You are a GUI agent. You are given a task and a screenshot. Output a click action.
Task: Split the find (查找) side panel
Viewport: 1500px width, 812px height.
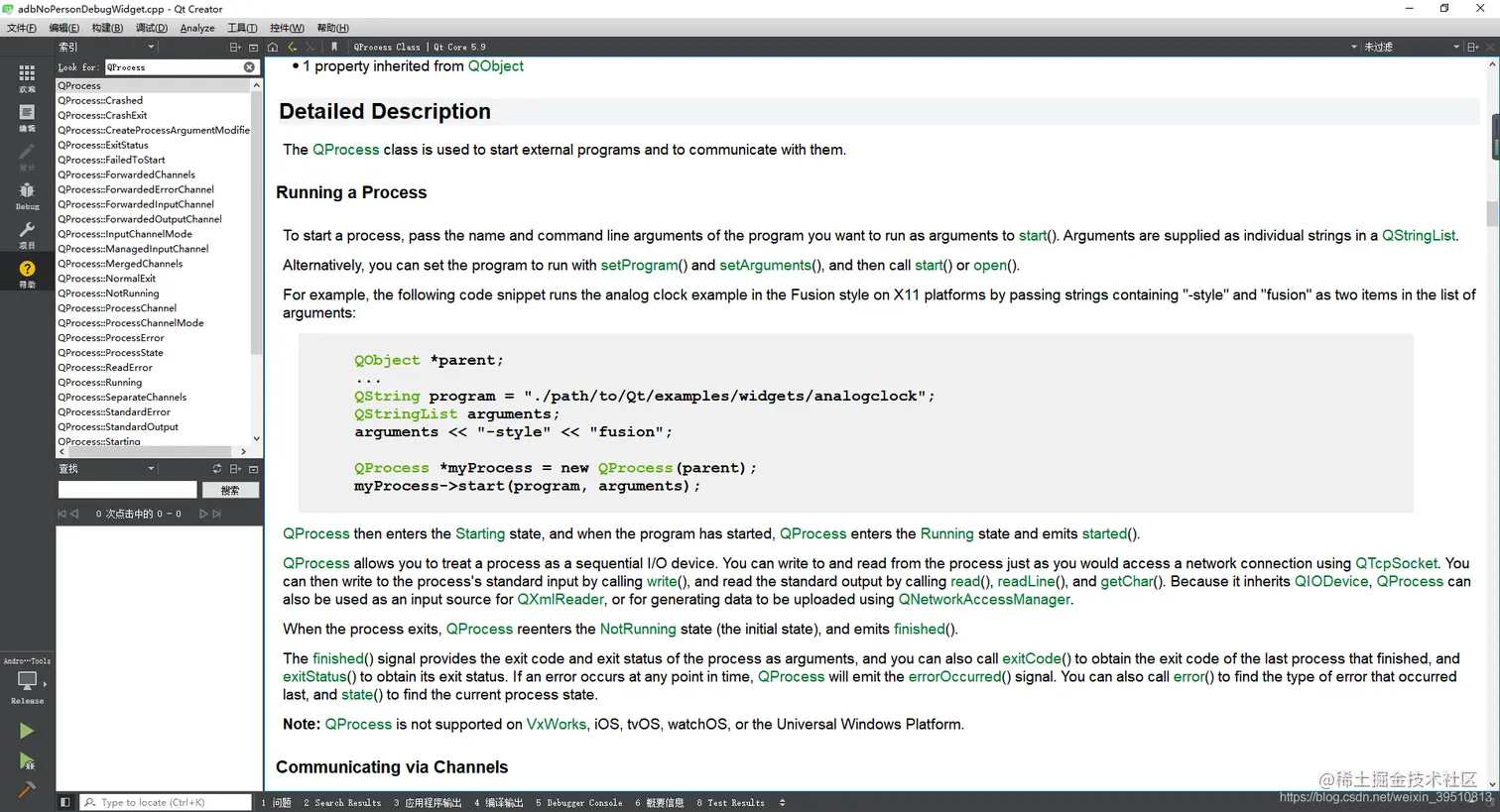tap(235, 469)
